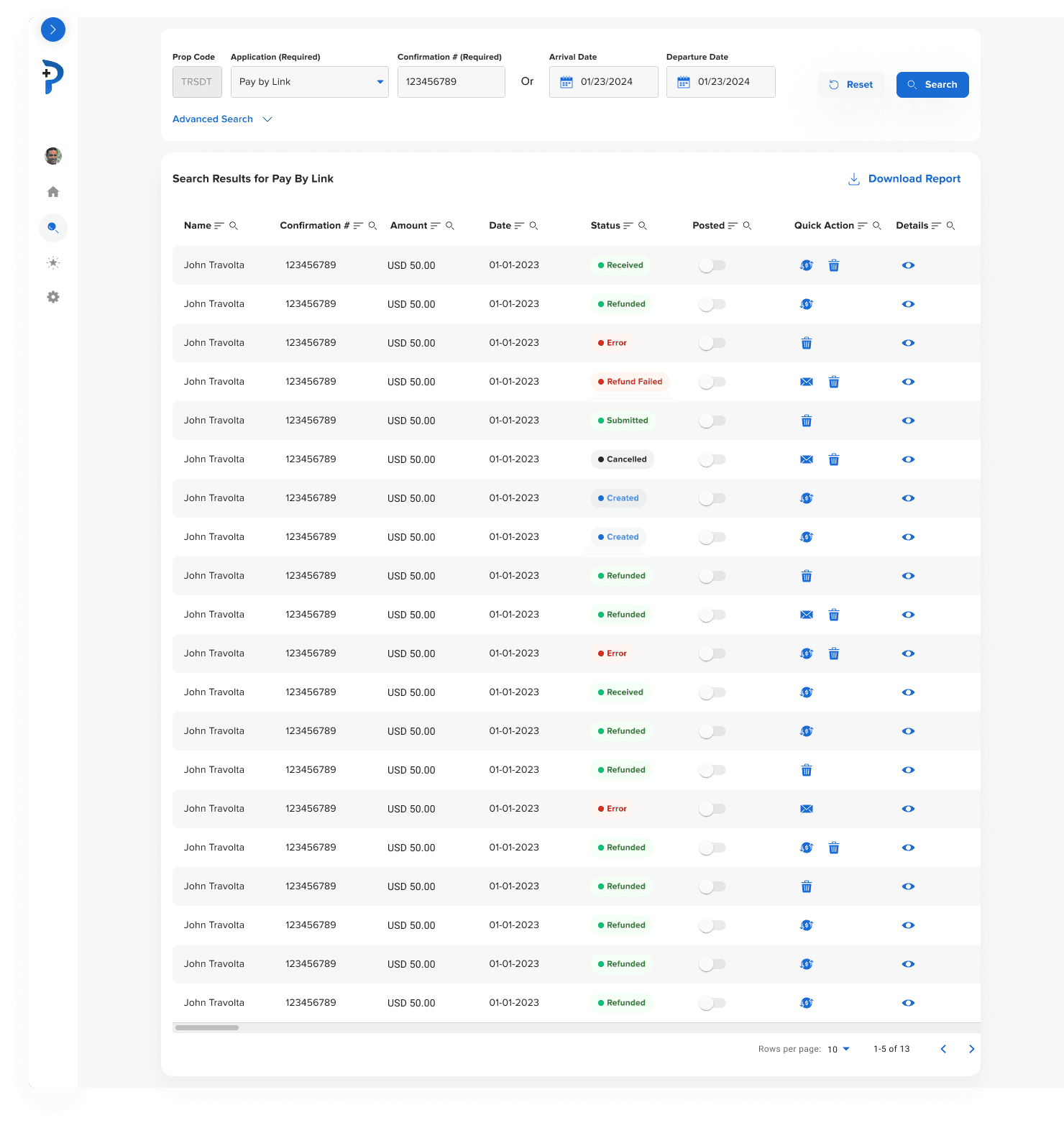Click the Arrival Date field
The height and width of the screenshot is (1128, 1064).
point(604,82)
